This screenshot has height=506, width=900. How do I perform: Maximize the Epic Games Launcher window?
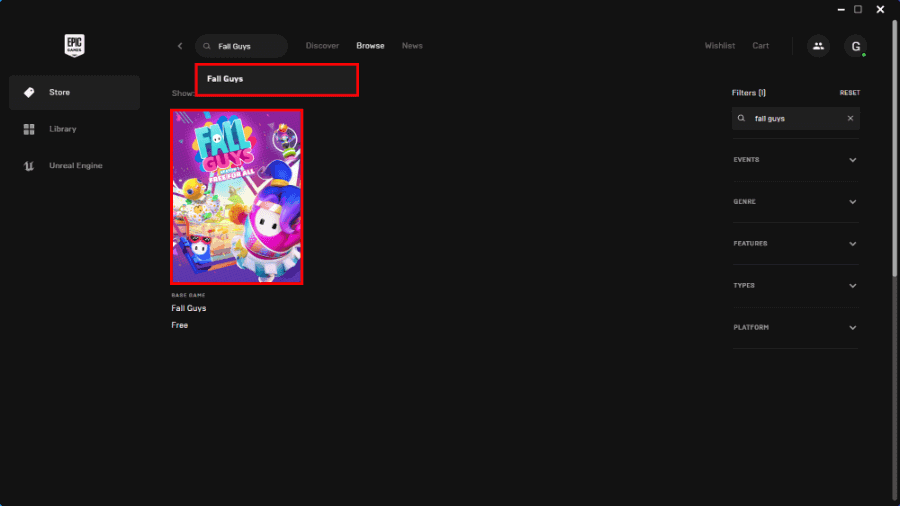(x=858, y=10)
